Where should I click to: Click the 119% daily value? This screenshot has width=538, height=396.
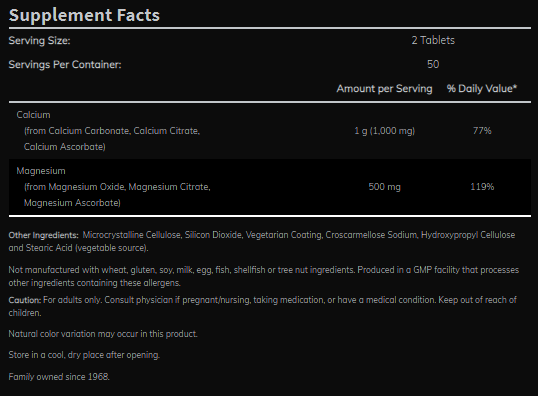[482, 187]
